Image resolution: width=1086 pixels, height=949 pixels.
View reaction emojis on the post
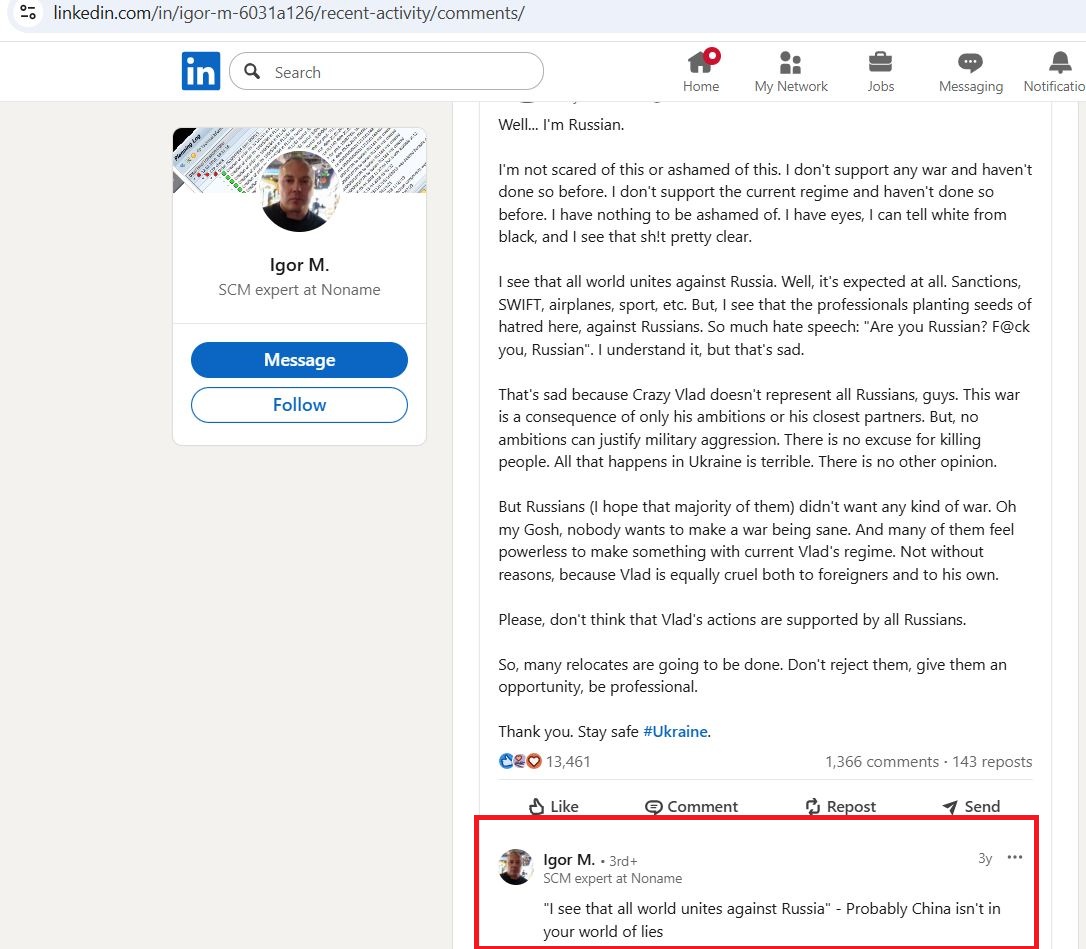520,761
